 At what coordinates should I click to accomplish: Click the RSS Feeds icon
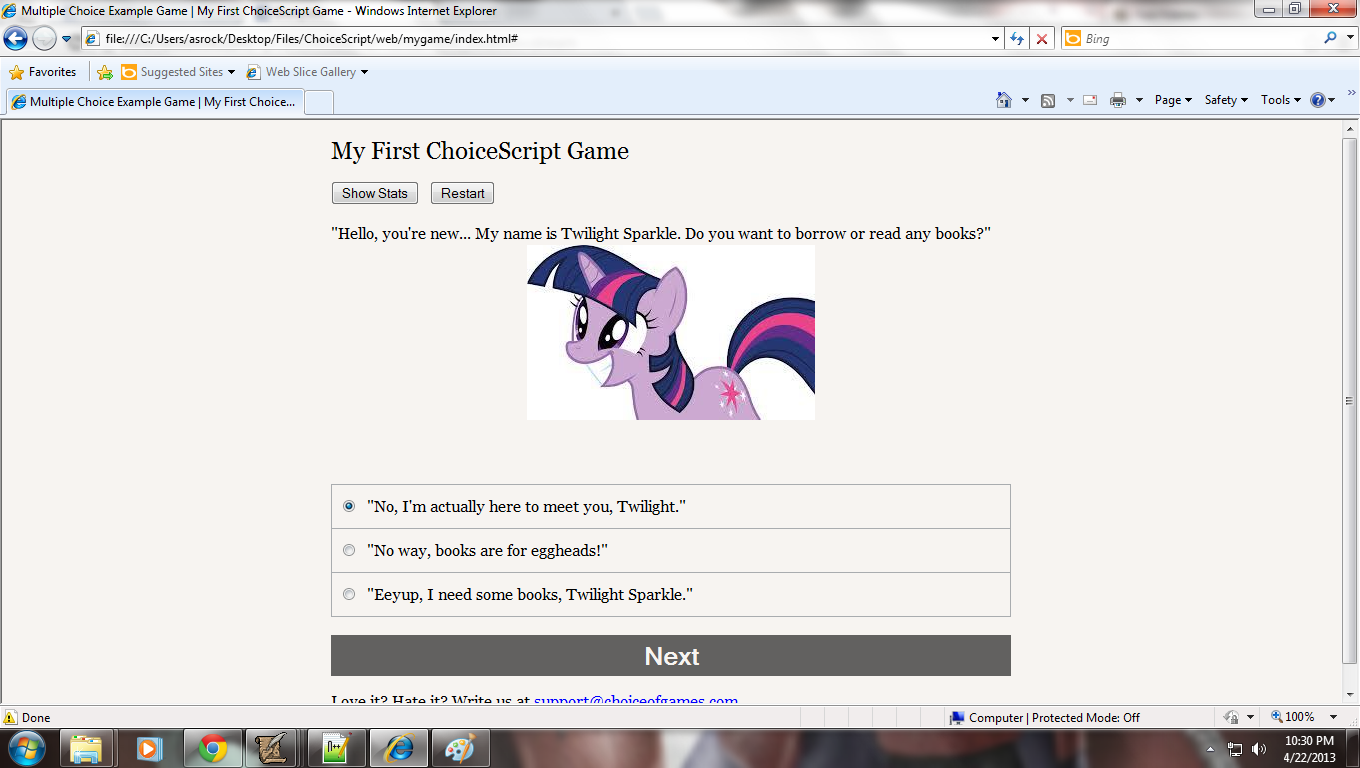(x=1048, y=100)
